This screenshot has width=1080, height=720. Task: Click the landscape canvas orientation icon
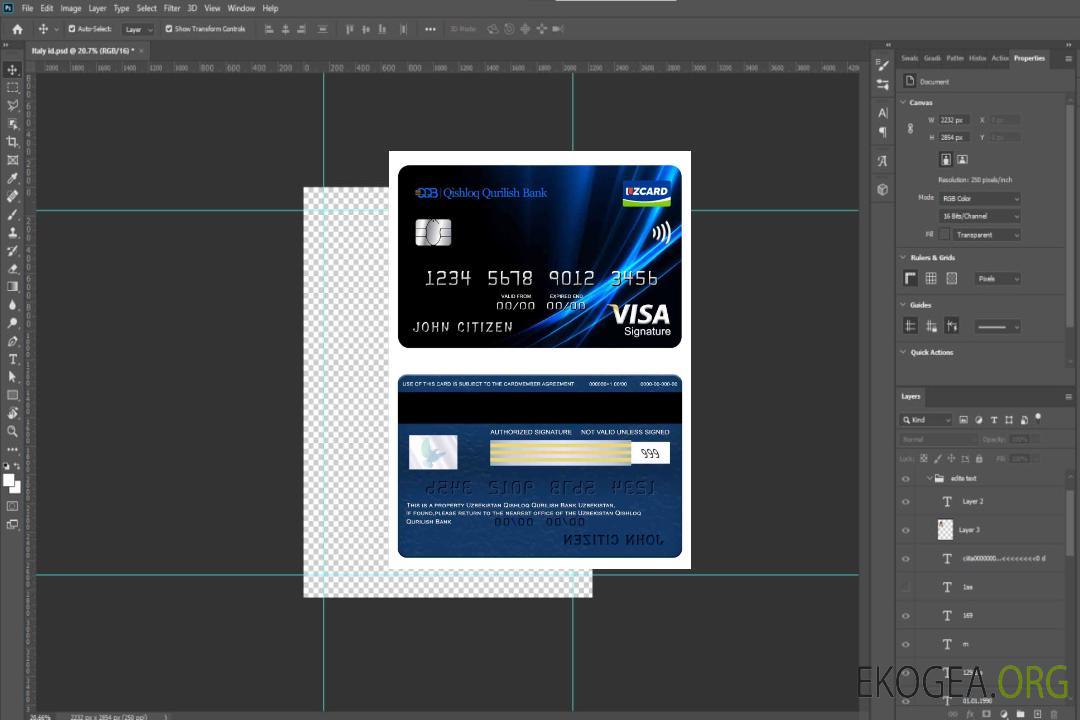pyautogui.click(x=962, y=159)
